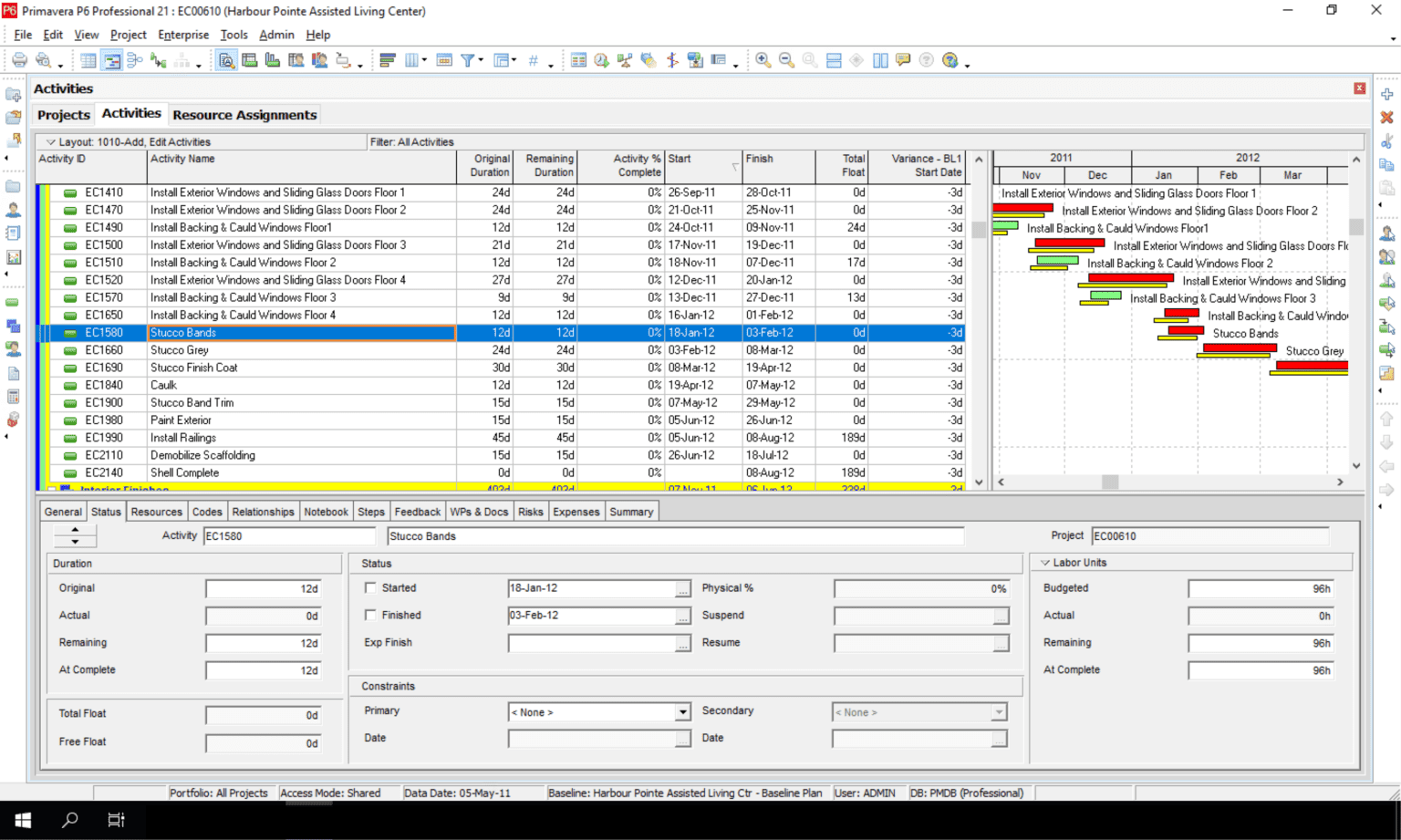The width and height of the screenshot is (1401, 840).
Task: Step to the next activity using the up arrow
Action: [75, 530]
